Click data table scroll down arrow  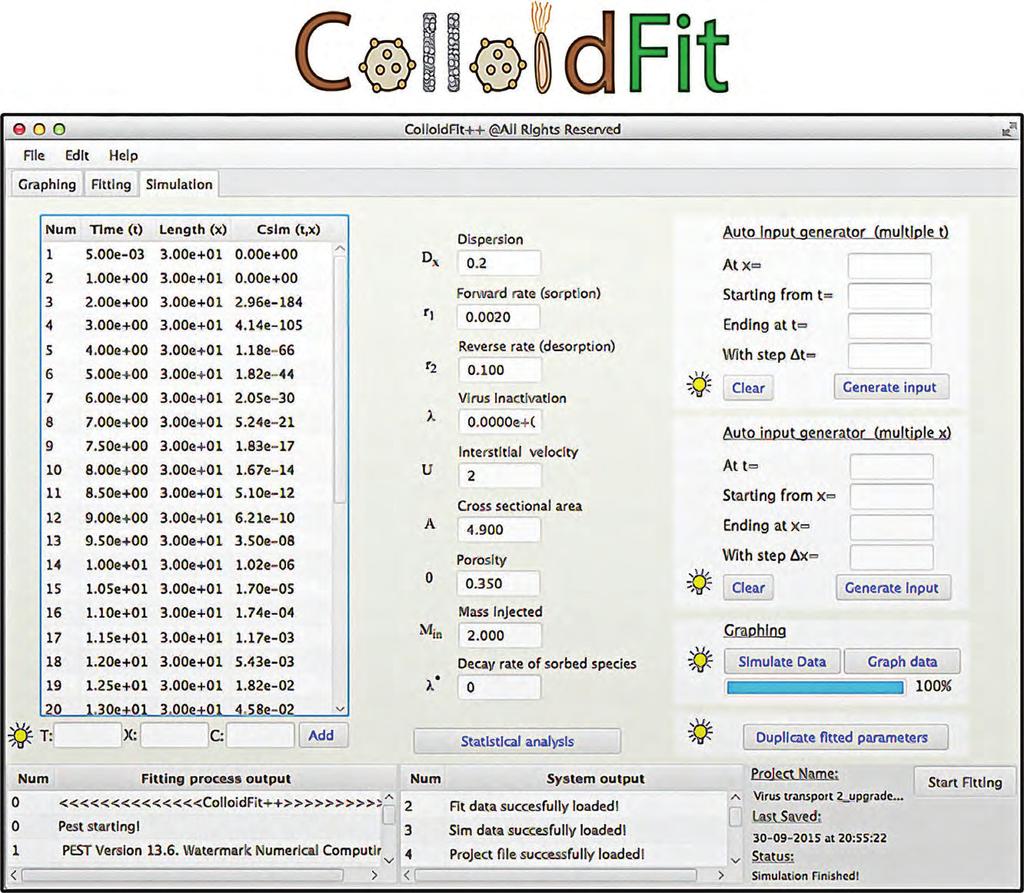point(340,708)
